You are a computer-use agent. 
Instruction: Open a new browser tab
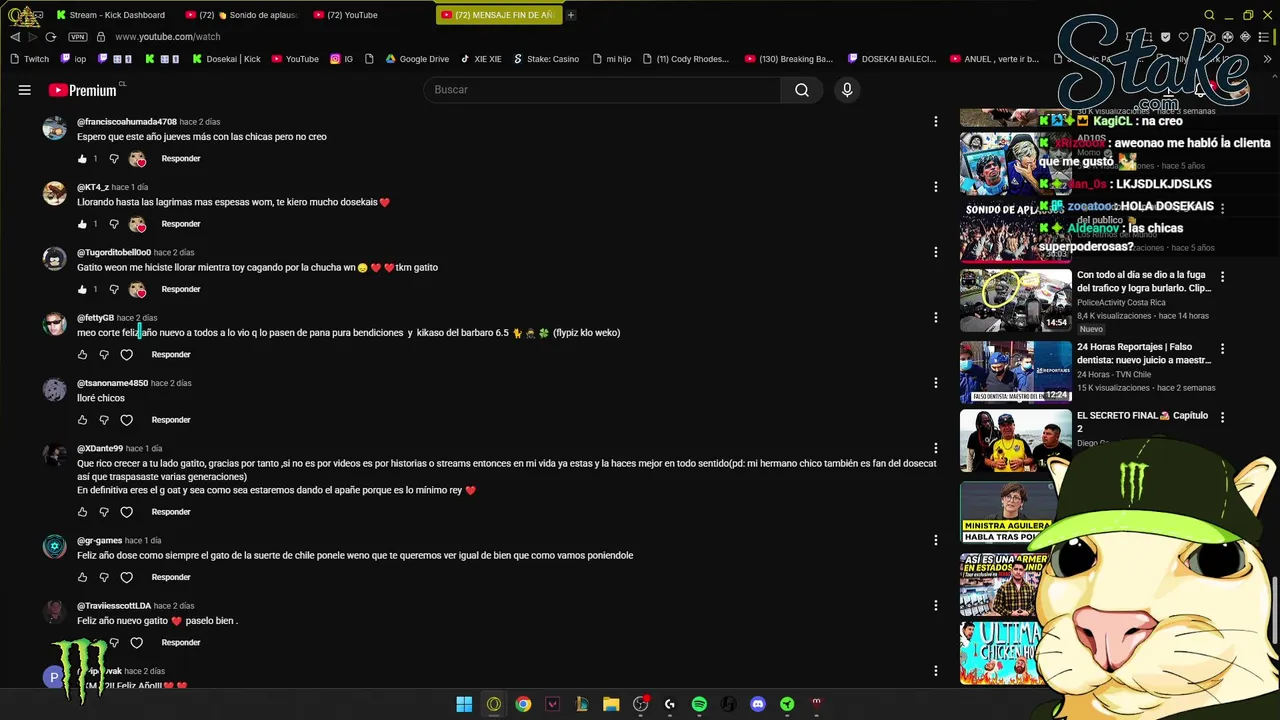coord(571,15)
